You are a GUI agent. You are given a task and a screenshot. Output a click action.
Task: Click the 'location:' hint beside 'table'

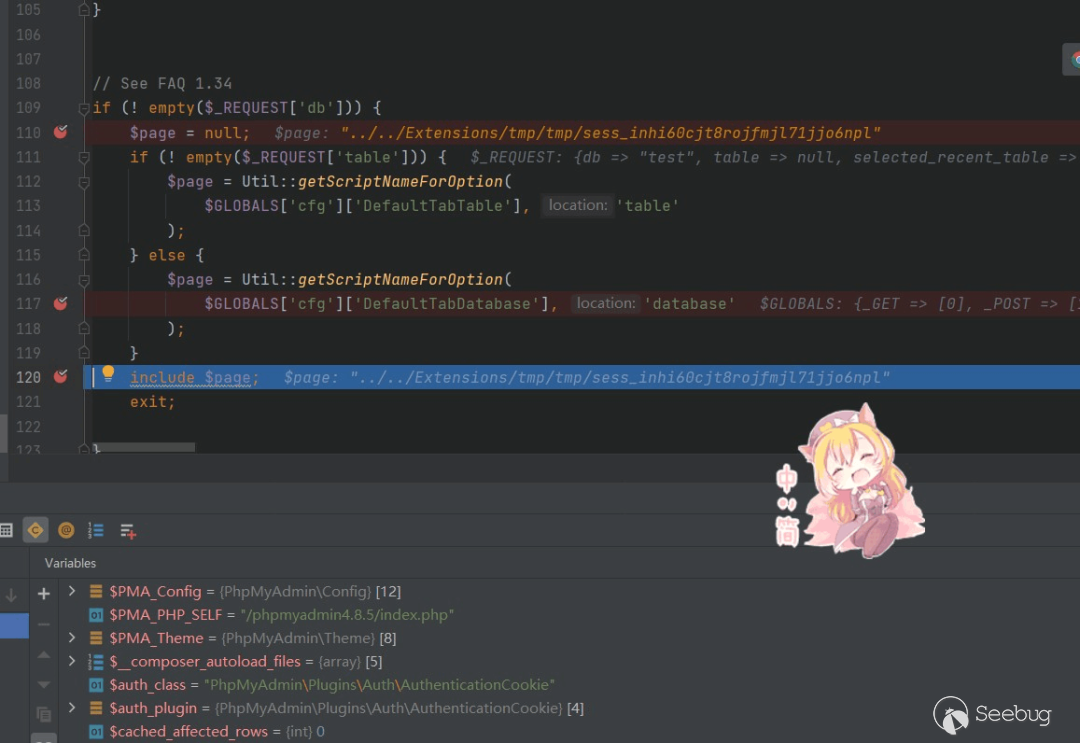pos(577,205)
